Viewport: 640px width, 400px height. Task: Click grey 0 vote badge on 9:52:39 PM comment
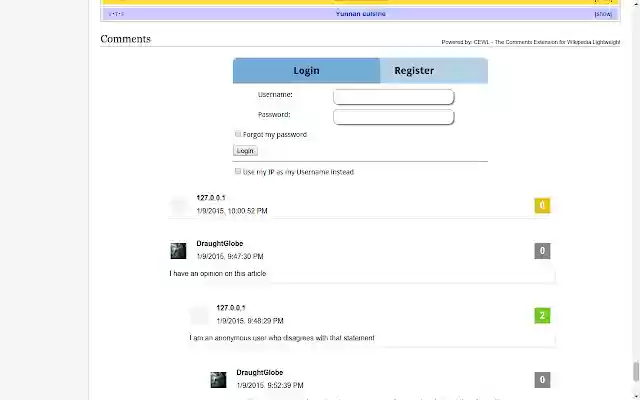click(542, 380)
